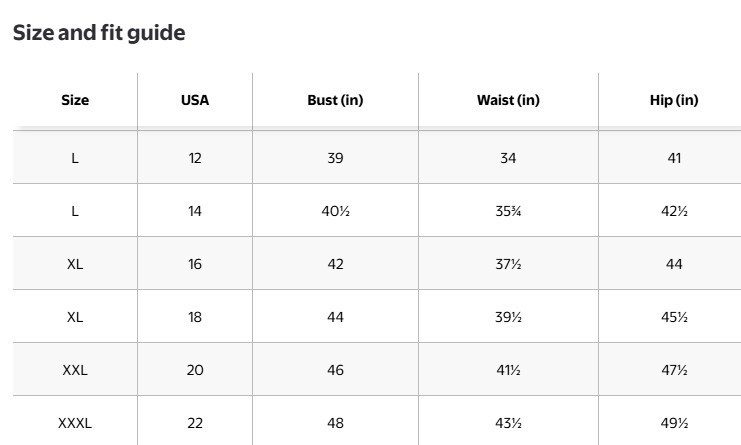Viewport: 741px width, 445px height.
Task: Select USA size 14 cell
Action: (195, 211)
